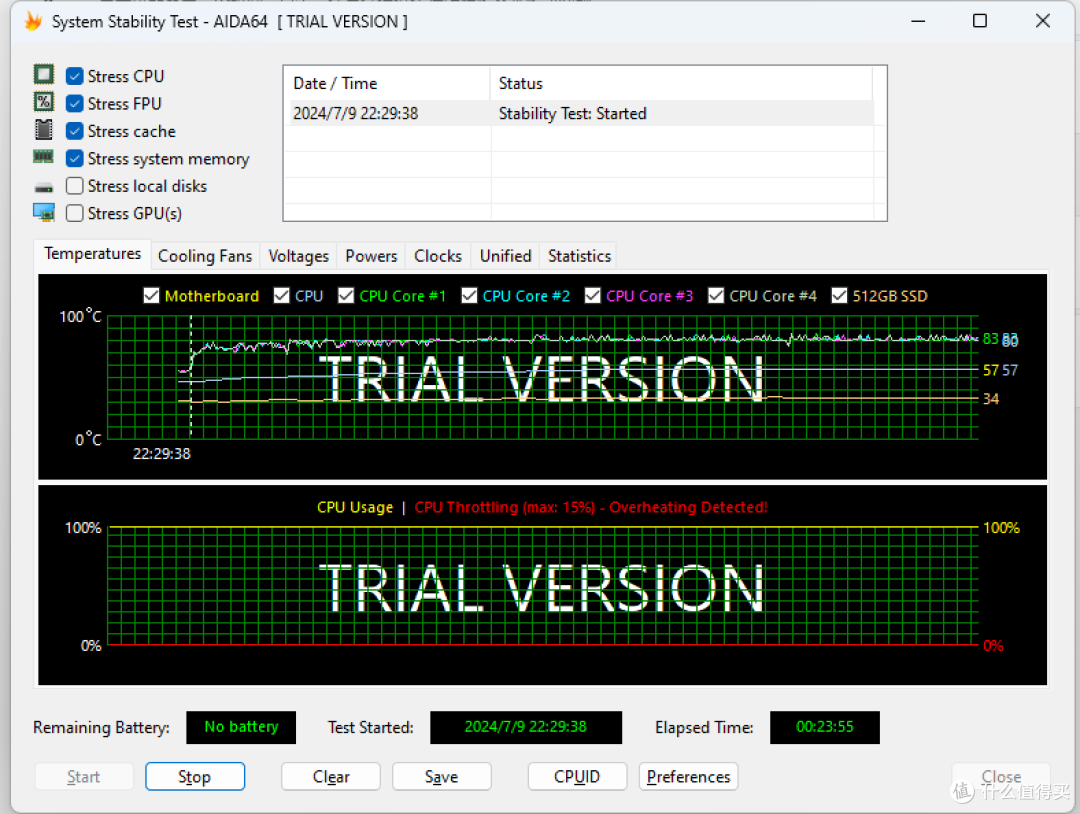Hide Motherboard temperature graph line
The image size is (1080, 814).
(x=152, y=295)
